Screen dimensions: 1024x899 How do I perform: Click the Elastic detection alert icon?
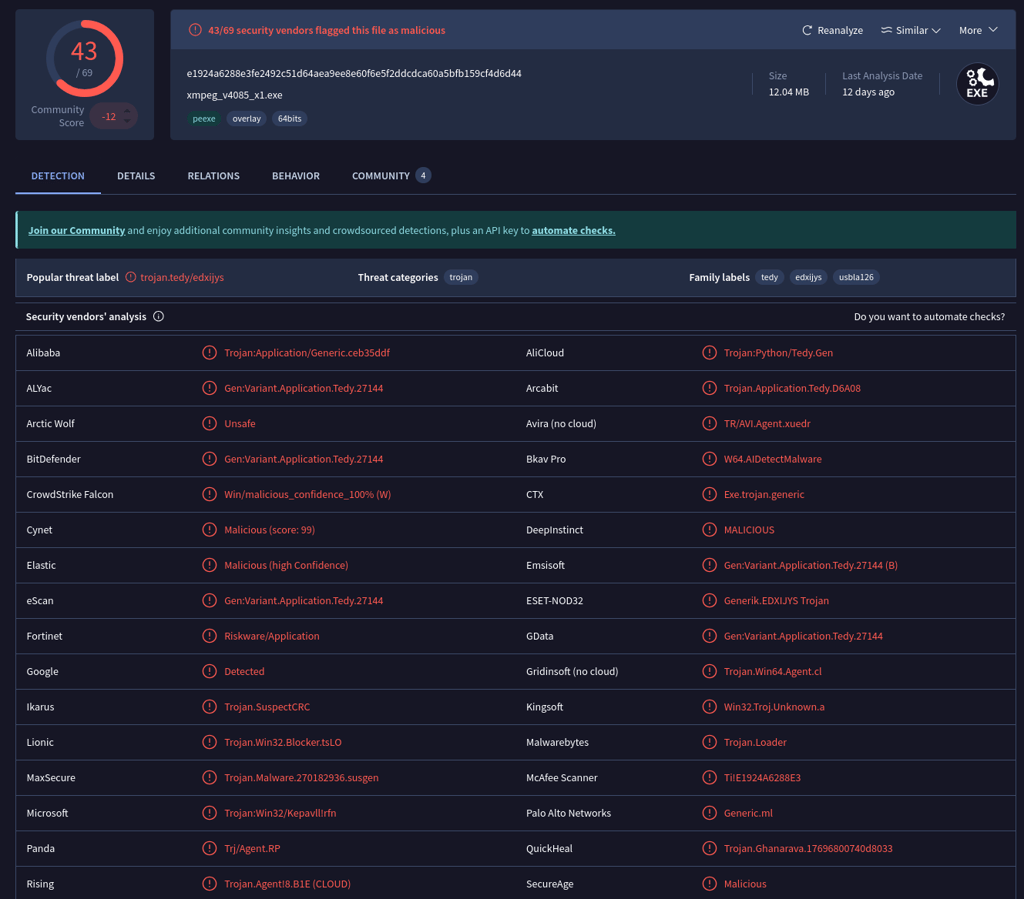[x=209, y=565]
